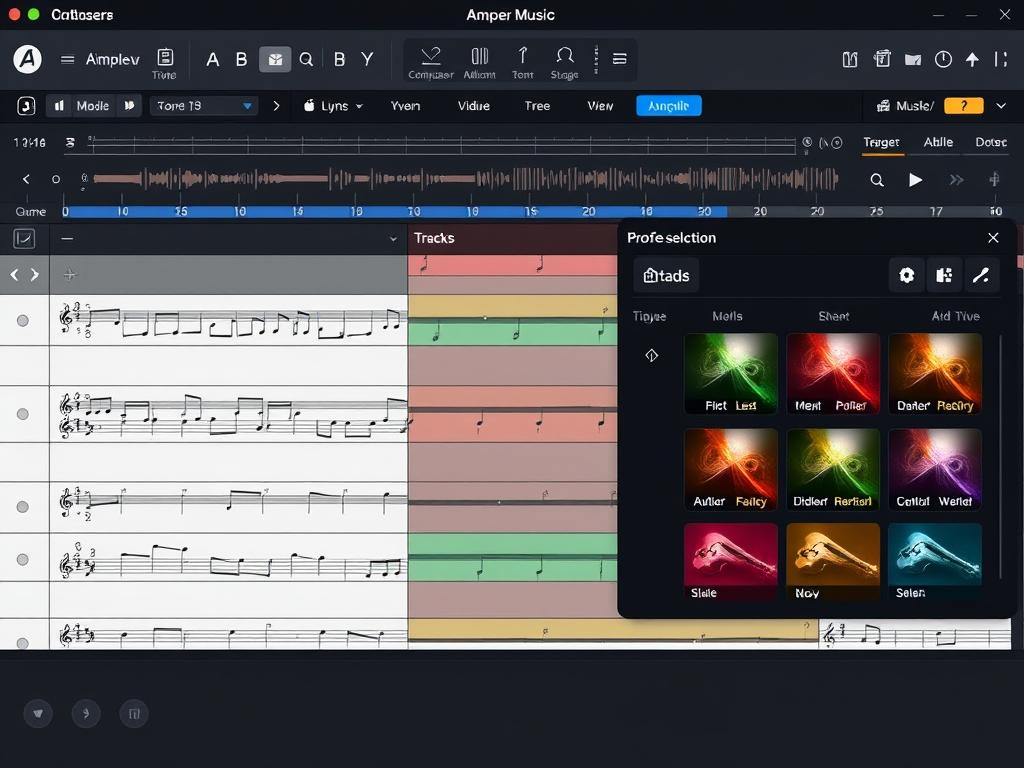Viewport: 1024px width, 768px height.
Task: Click the Stage tool icon
Action: (x=564, y=63)
